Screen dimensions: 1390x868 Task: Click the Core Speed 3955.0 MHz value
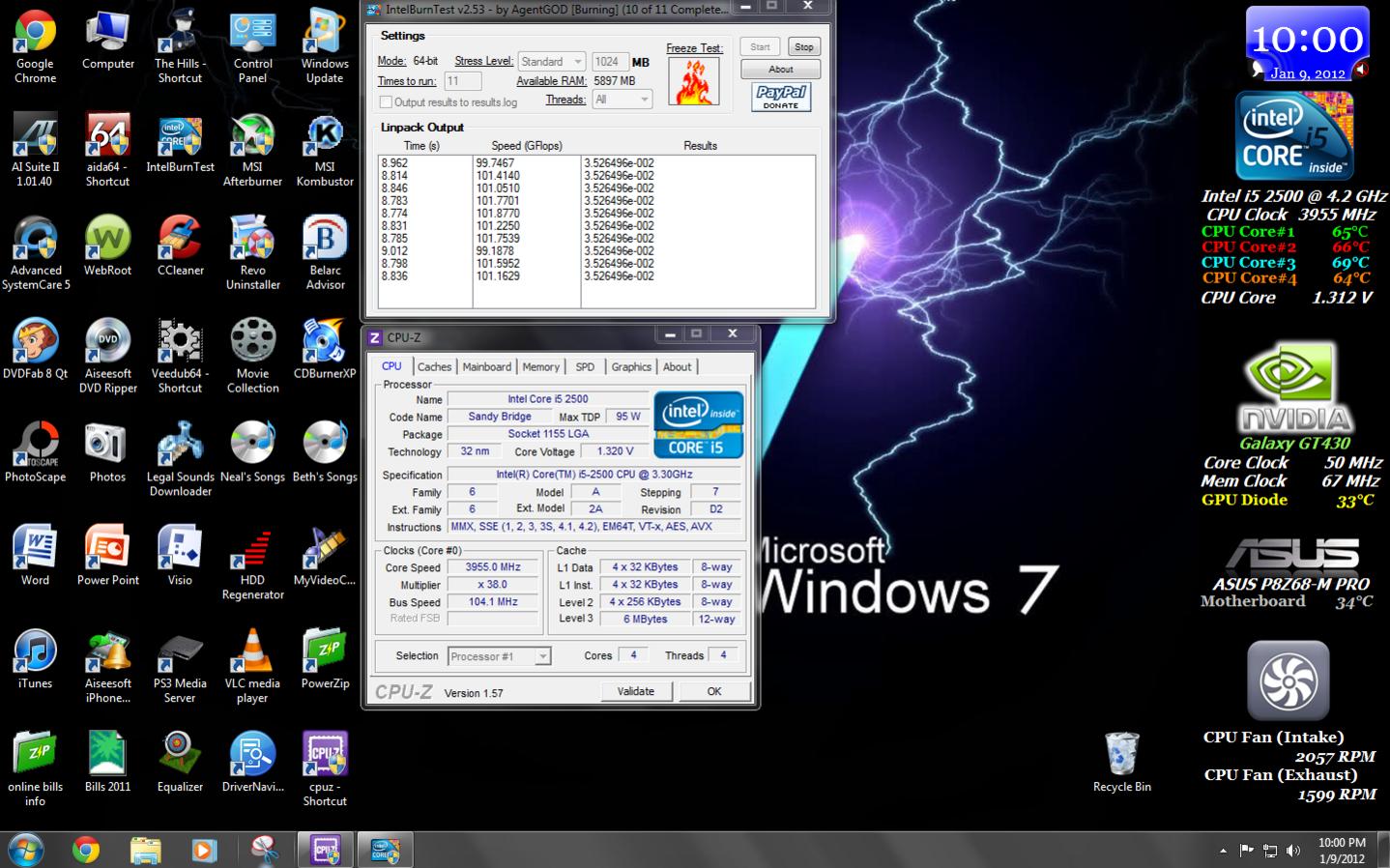493,567
